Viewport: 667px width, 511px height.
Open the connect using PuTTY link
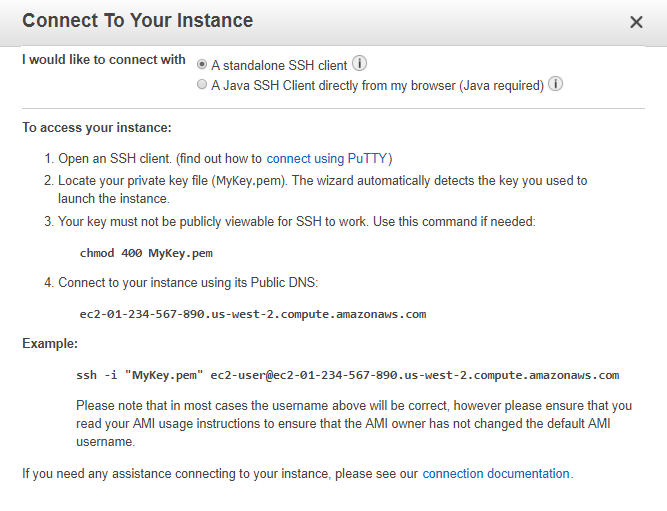326,159
